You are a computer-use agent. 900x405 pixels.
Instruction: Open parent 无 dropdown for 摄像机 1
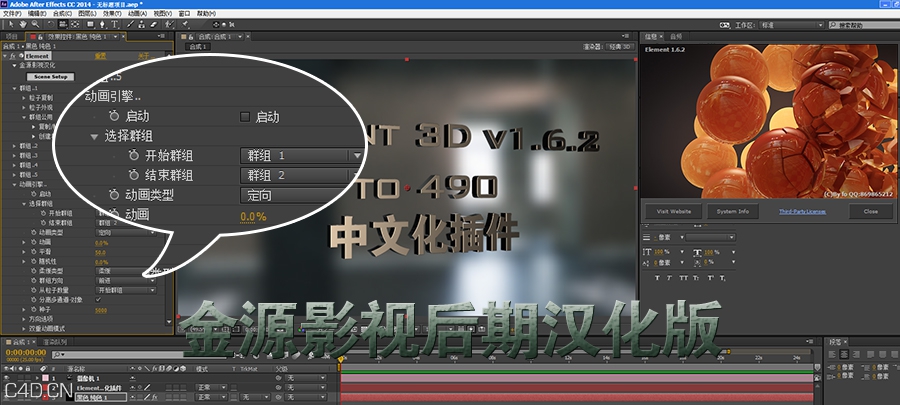pyautogui.click(x=305, y=378)
